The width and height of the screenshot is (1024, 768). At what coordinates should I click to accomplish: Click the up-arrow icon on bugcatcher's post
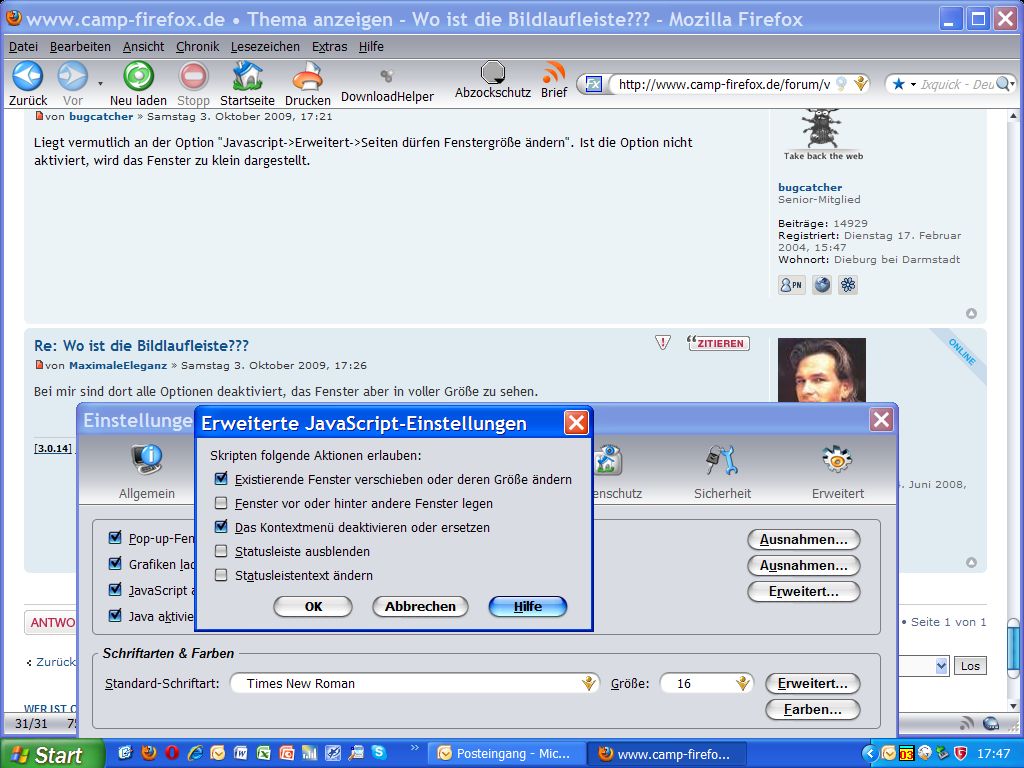[x=971, y=313]
